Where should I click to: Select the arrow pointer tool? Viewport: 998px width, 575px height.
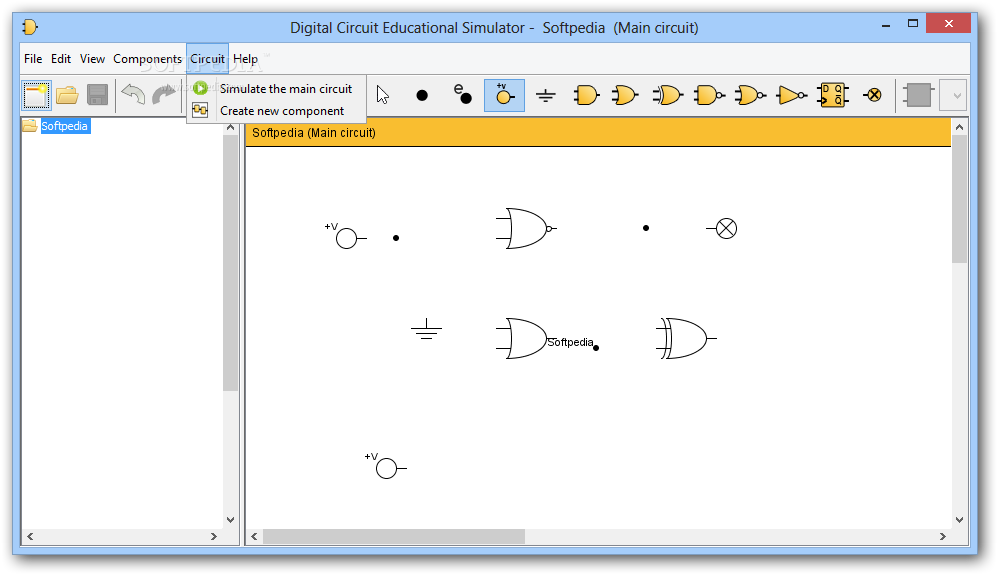[x=382, y=95]
